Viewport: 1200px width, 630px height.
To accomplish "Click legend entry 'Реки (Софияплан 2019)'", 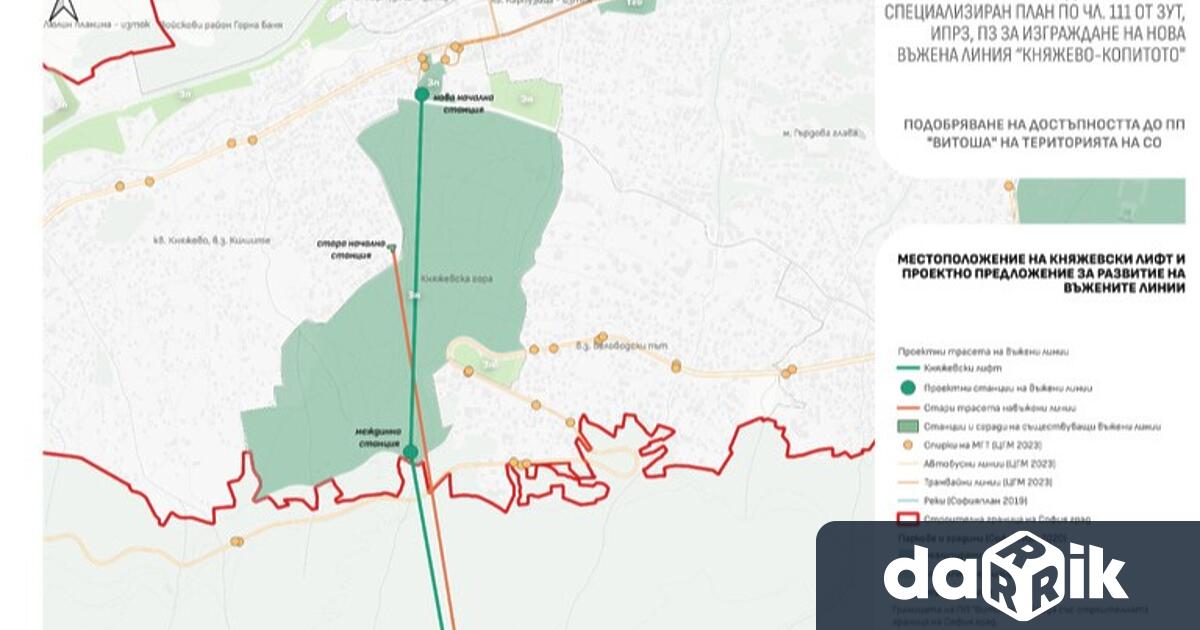I will [x=975, y=501].
